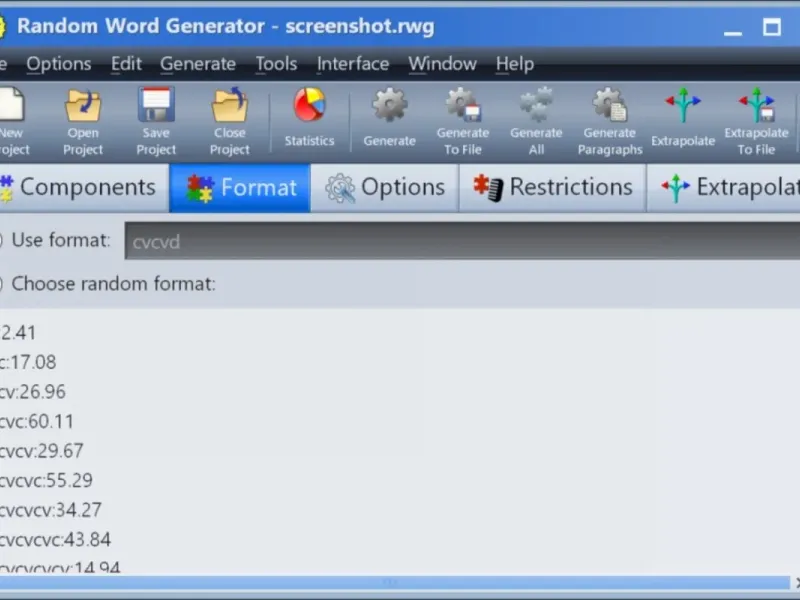Viewport: 800px width, 600px height.
Task: Select the format line ending 2.41
Action: tap(18, 333)
